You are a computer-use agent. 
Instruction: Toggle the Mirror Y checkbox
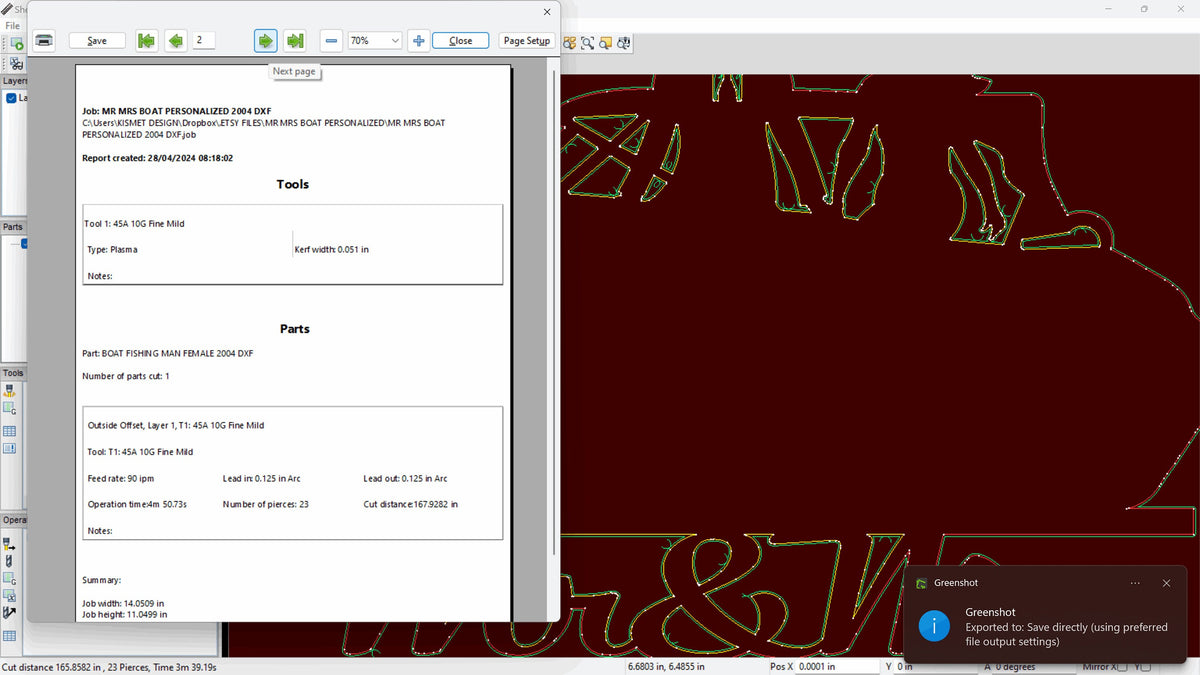1146,667
